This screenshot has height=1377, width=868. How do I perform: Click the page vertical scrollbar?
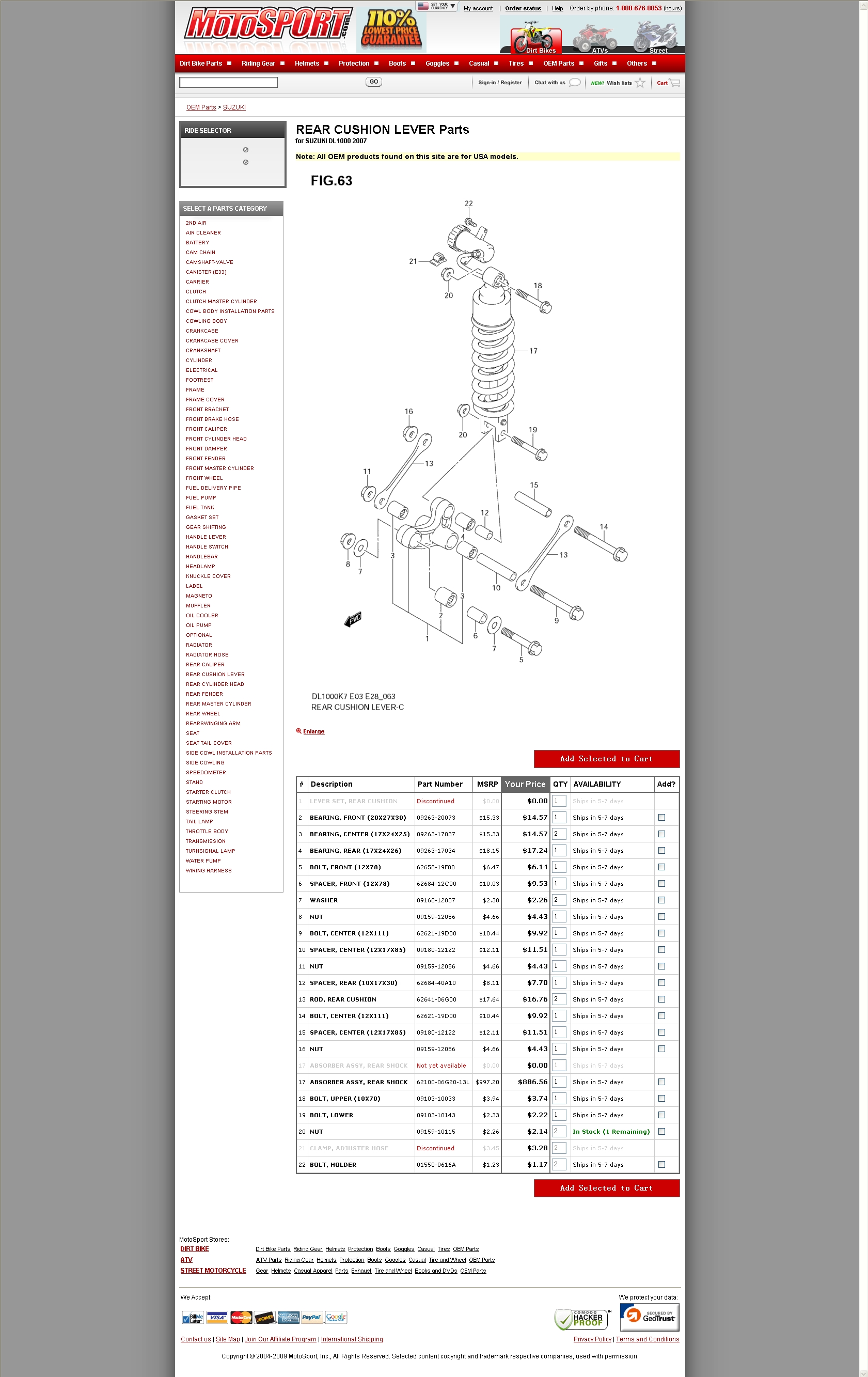tap(863, 688)
